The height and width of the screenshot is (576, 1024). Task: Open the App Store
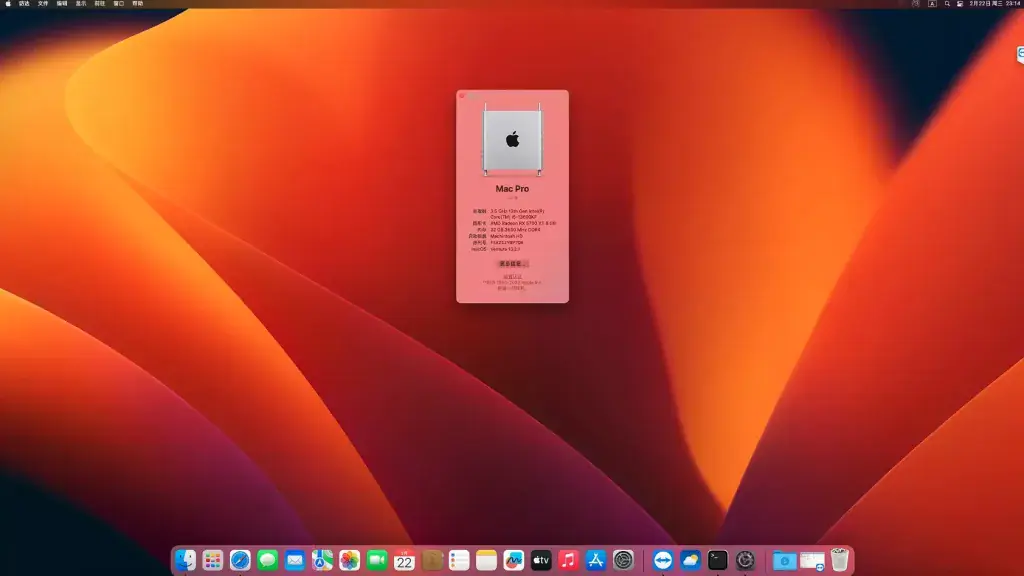596,560
